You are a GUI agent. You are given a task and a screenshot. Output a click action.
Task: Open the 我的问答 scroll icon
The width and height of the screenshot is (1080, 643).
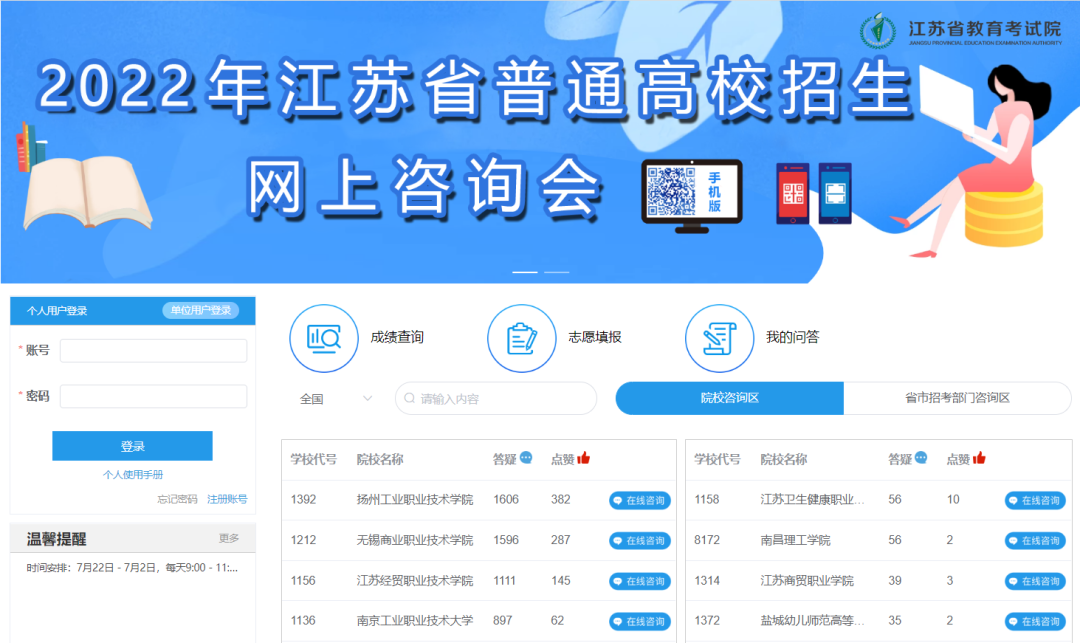[719, 338]
